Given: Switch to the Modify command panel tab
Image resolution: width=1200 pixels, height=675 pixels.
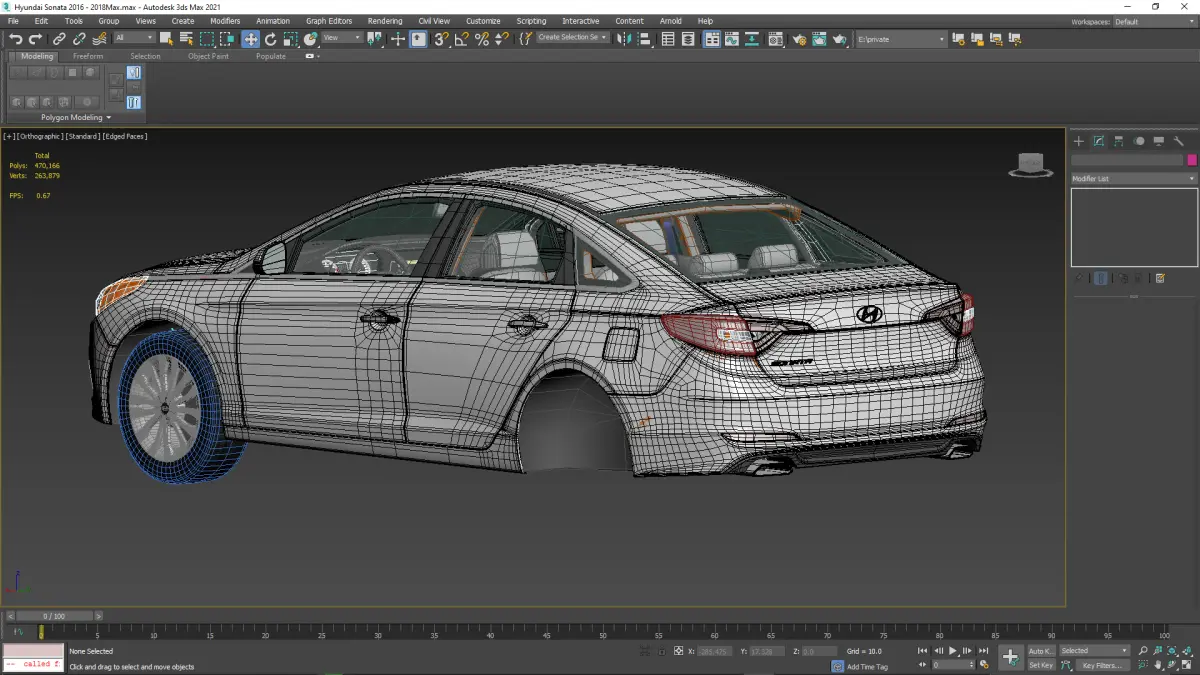Looking at the screenshot, I should (1098, 141).
